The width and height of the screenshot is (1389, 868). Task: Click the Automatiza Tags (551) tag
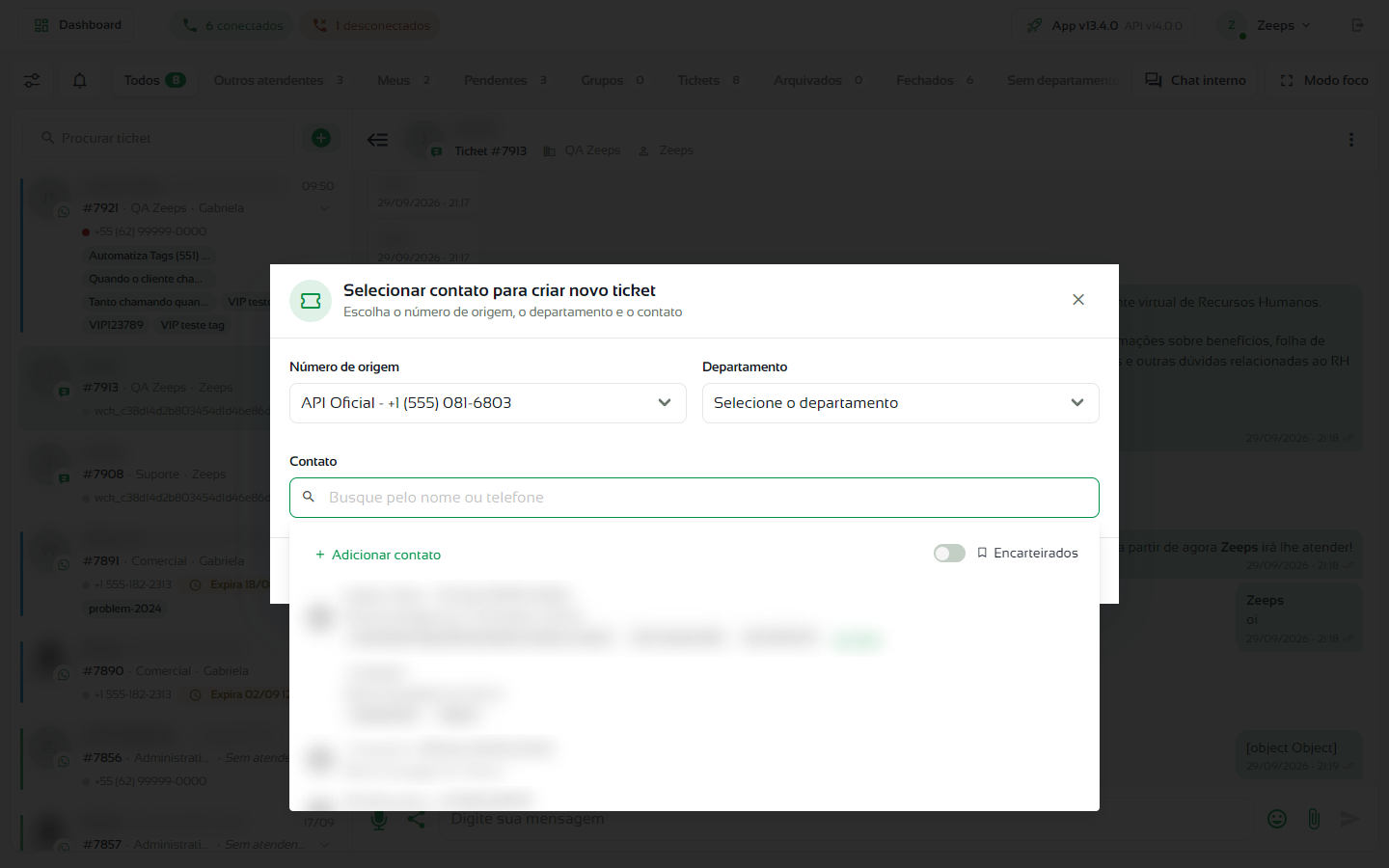[x=150, y=256]
